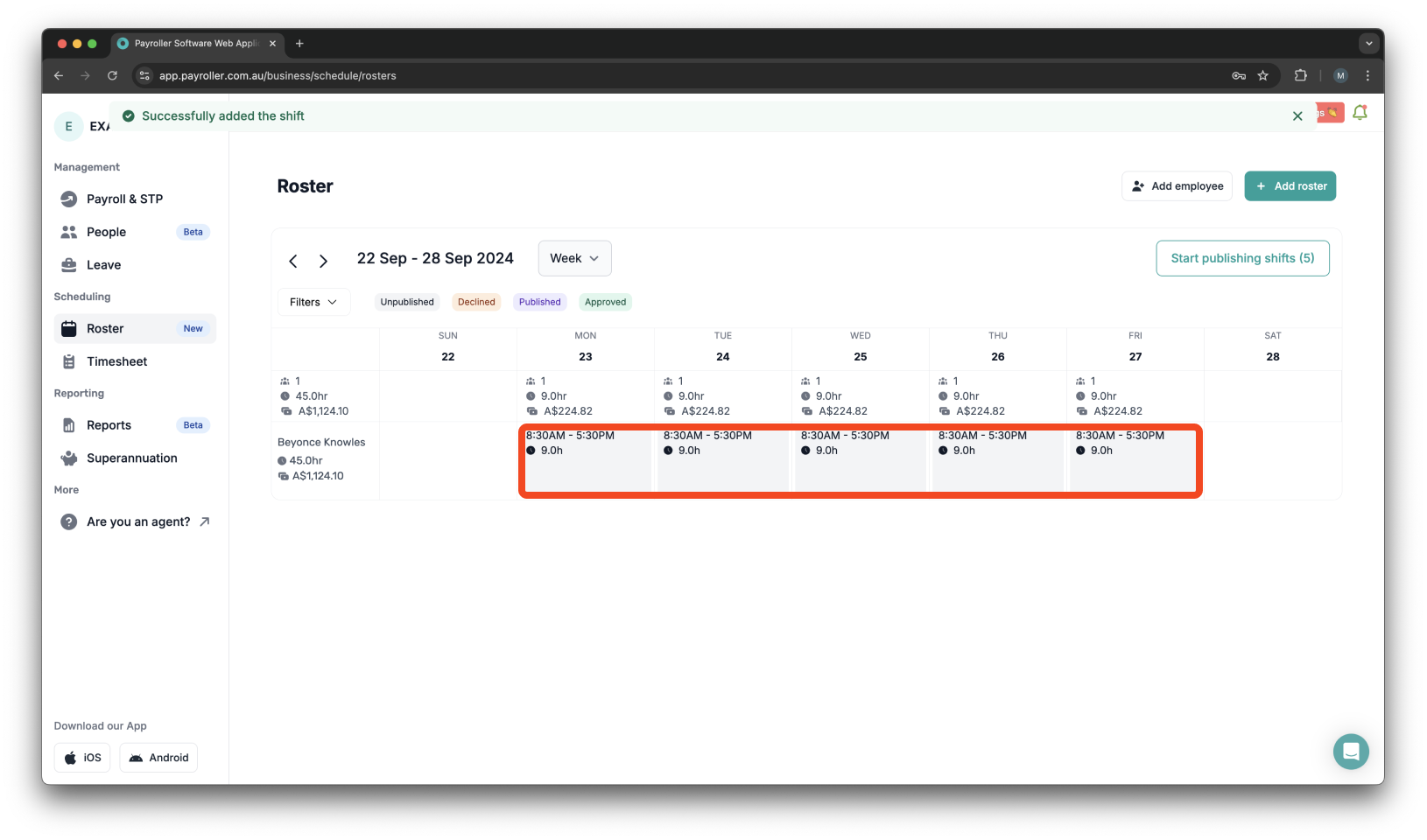Expand the Filters dropdown
The image size is (1427, 840).
(x=313, y=302)
